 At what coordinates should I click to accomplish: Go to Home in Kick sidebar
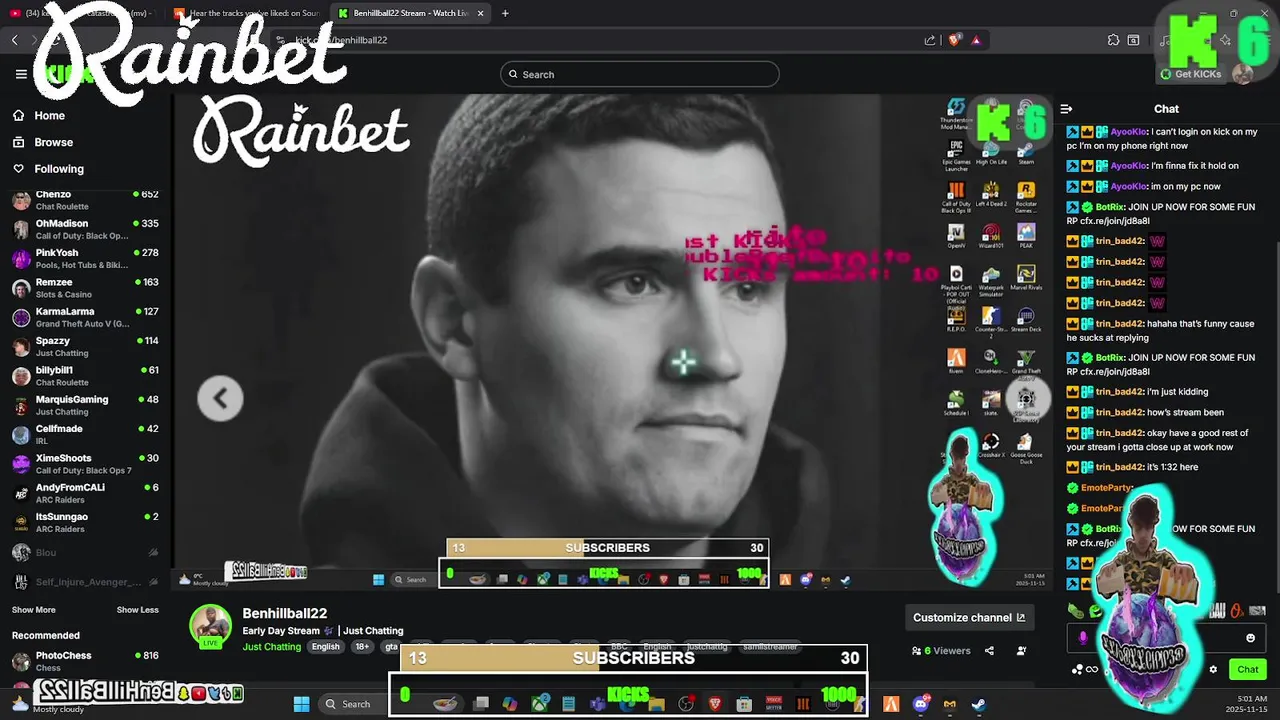(49, 116)
